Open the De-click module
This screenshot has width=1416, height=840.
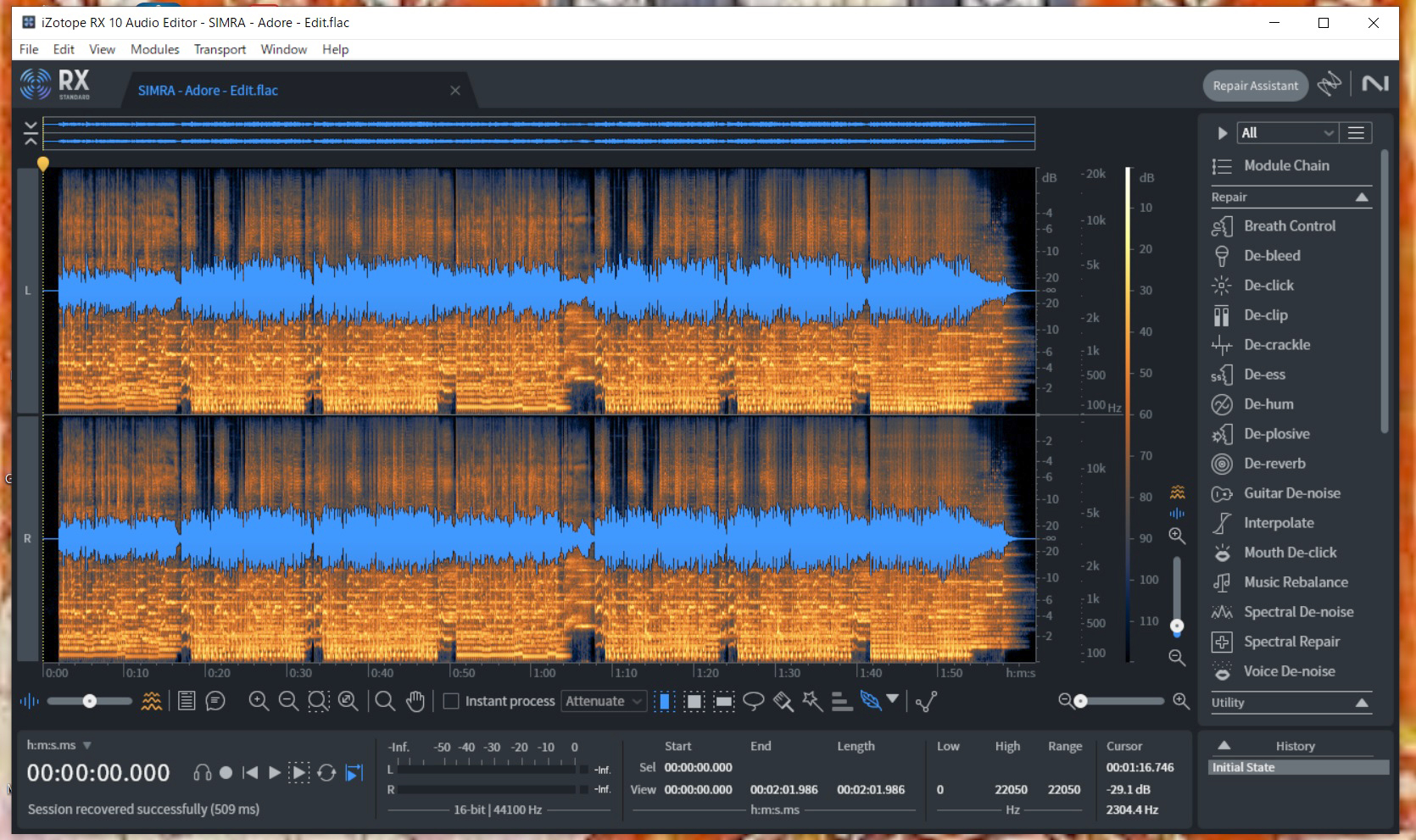[x=1268, y=285]
